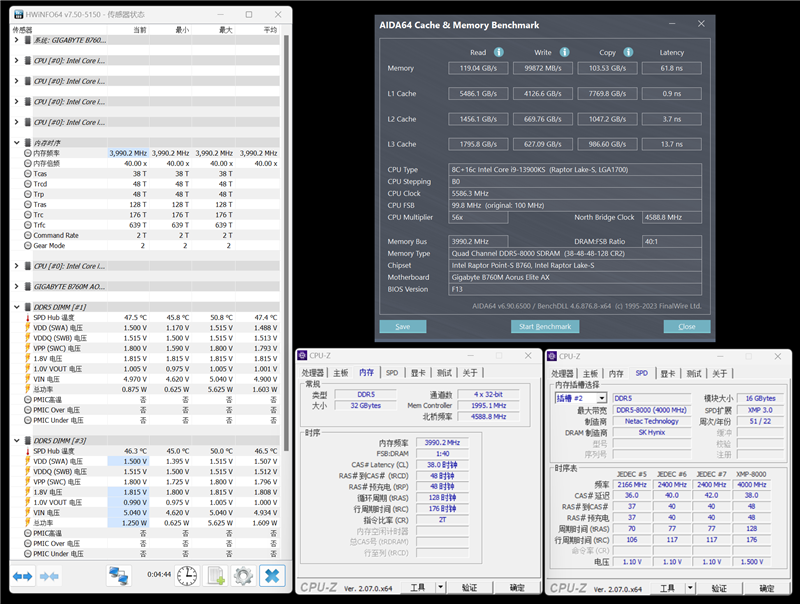Click the blue X close sensors icon
Viewport: 800px width, 604px height.
[271, 576]
